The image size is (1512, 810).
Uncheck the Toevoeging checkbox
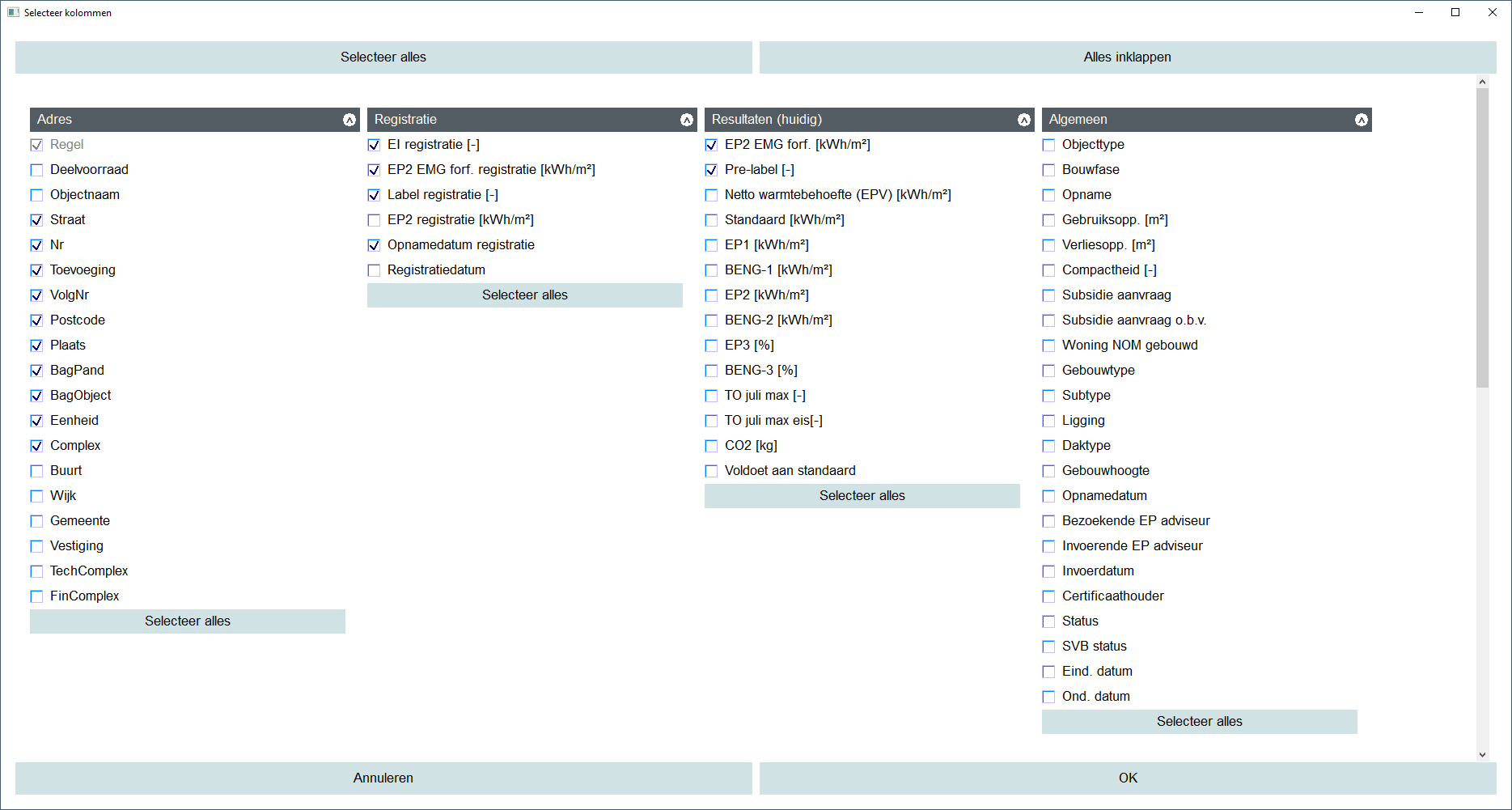[36, 270]
